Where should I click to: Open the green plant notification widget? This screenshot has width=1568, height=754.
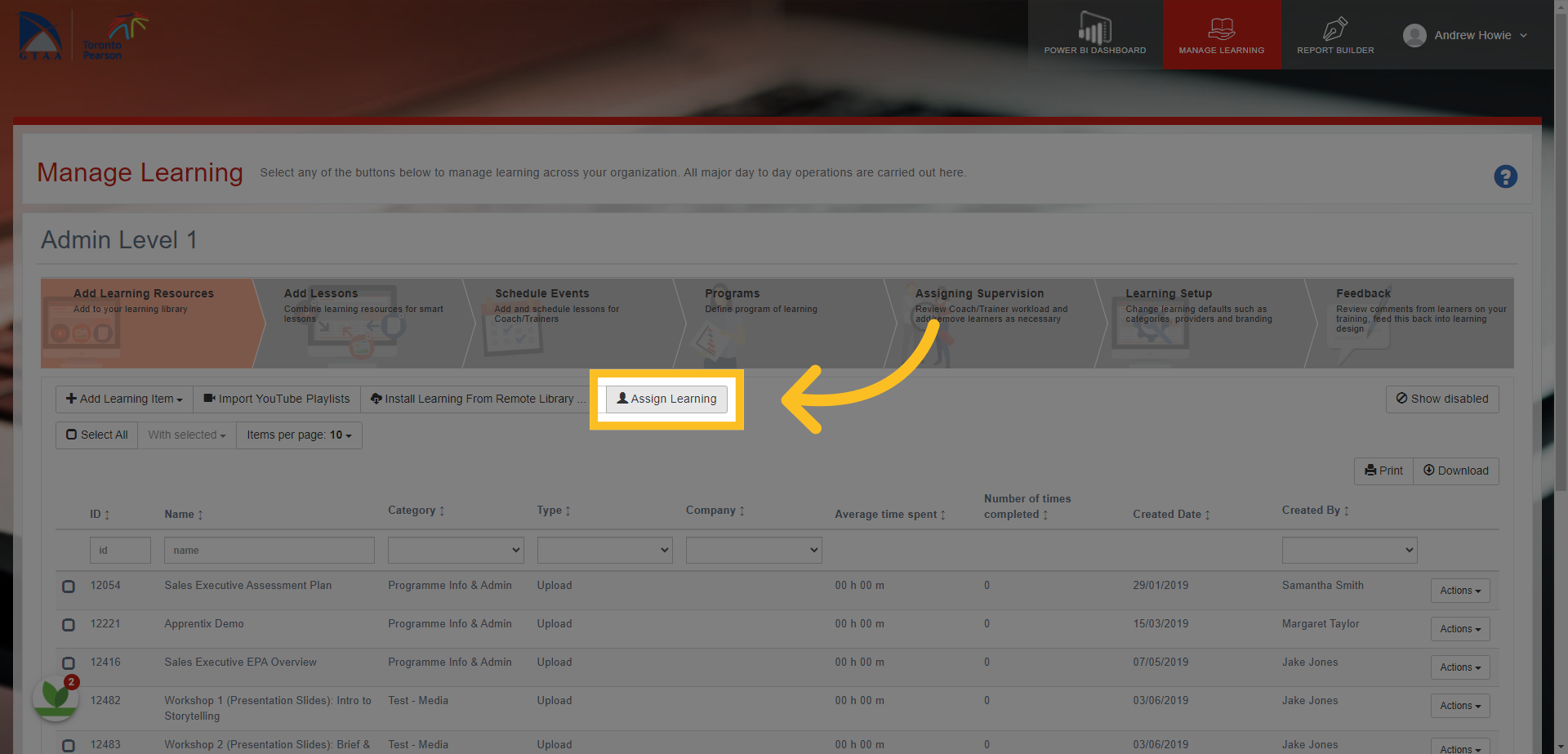pos(56,697)
